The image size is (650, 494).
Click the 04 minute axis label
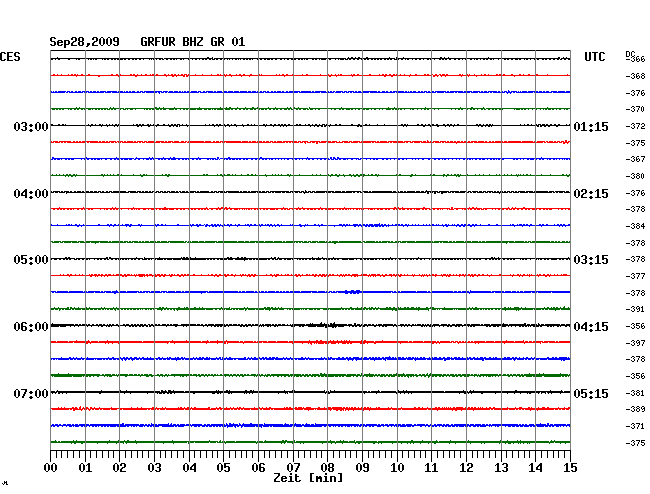189,468
